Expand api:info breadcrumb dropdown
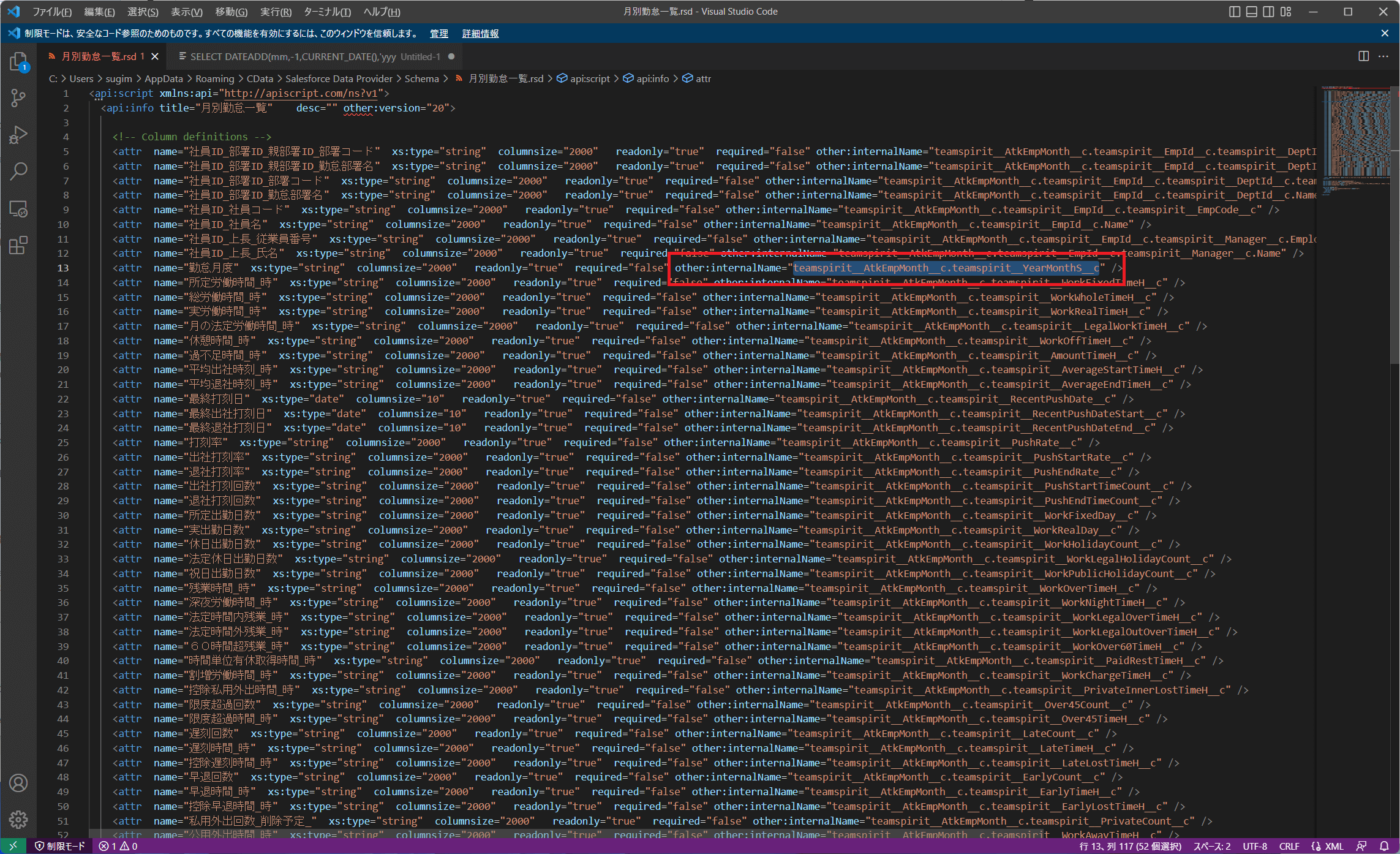 click(652, 78)
